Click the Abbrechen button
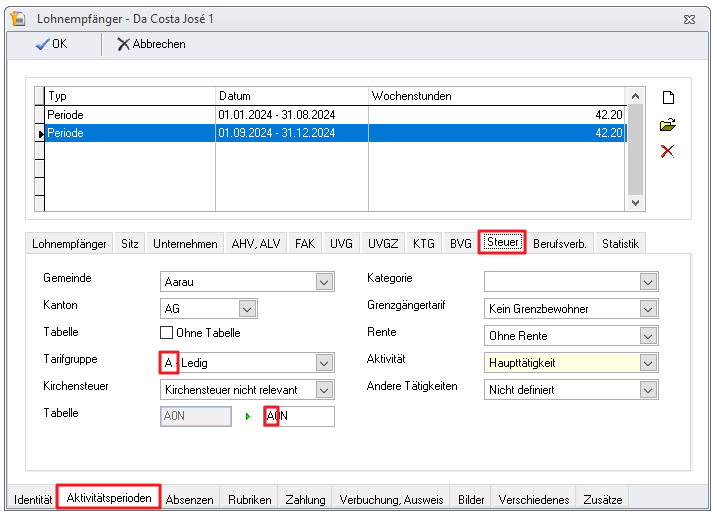 click(152, 44)
